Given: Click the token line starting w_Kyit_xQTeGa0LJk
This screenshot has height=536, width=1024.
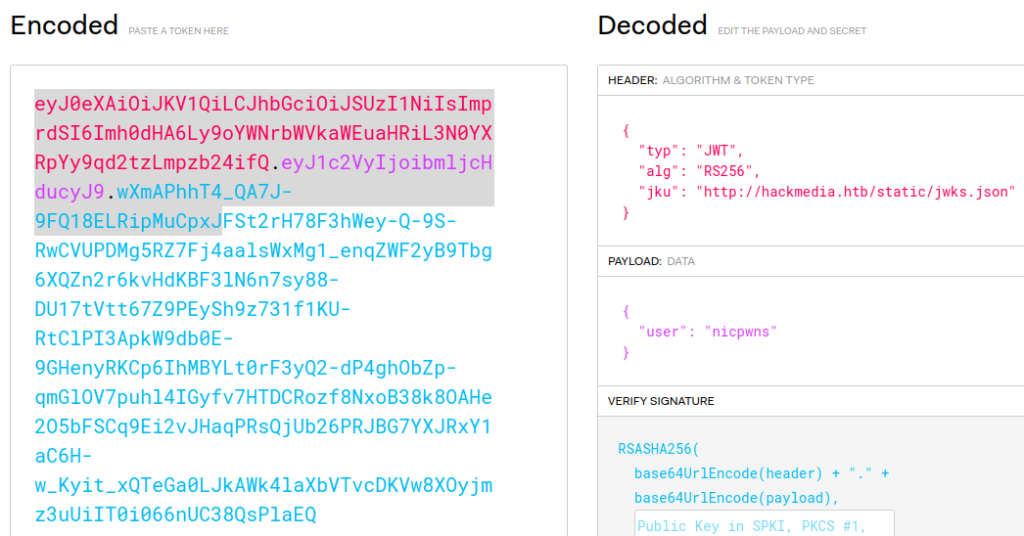Looking at the screenshot, I should point(263,485).
